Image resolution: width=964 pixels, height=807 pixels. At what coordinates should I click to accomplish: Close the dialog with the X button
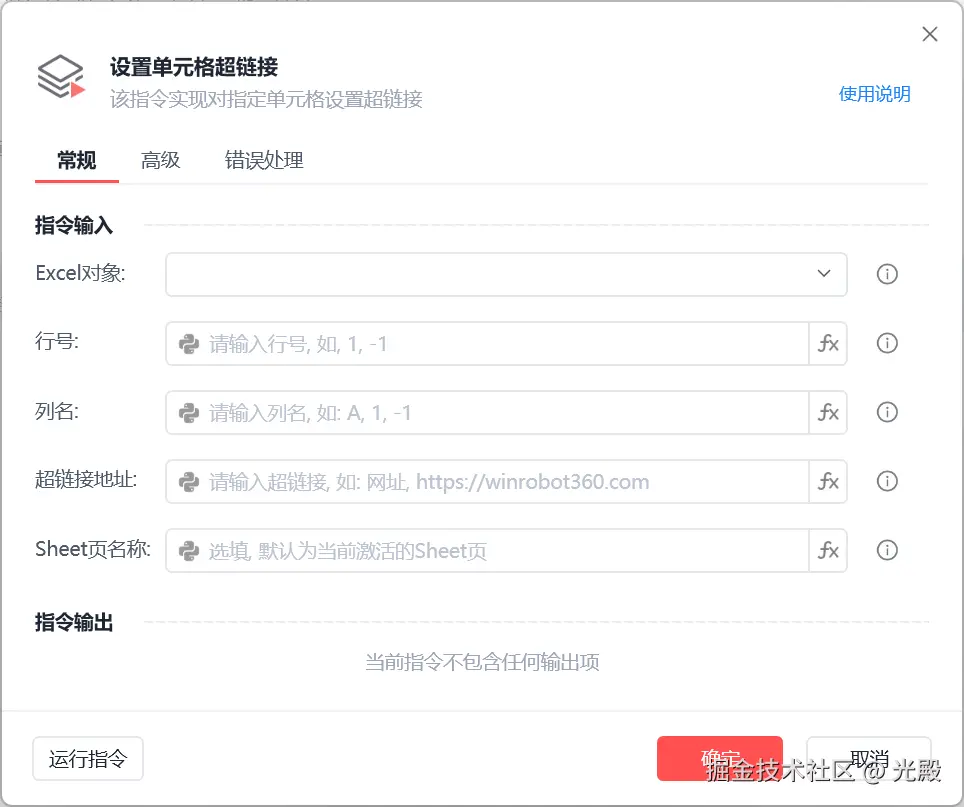930,34
